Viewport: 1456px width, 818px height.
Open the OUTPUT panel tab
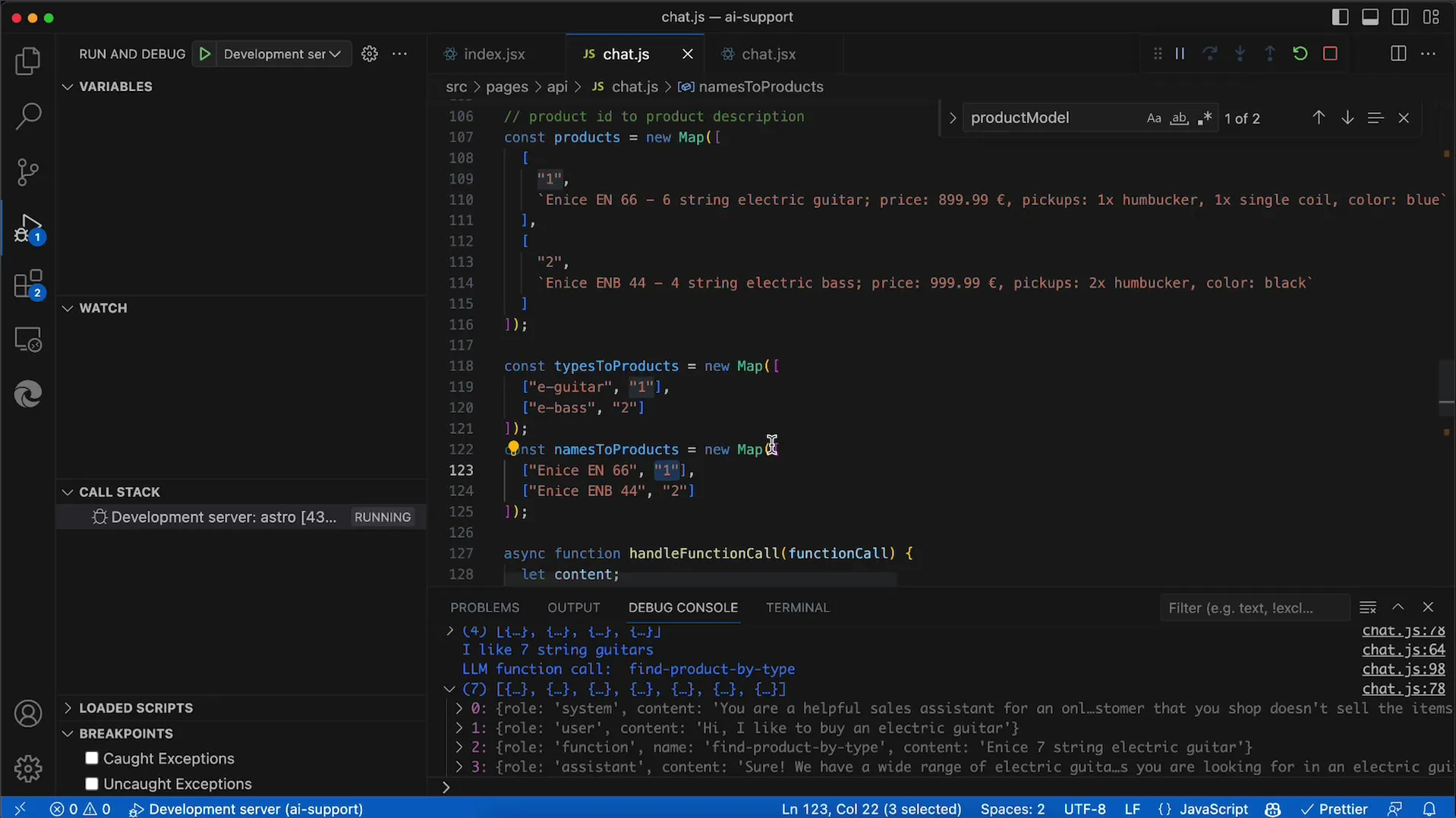click(573, 608)
